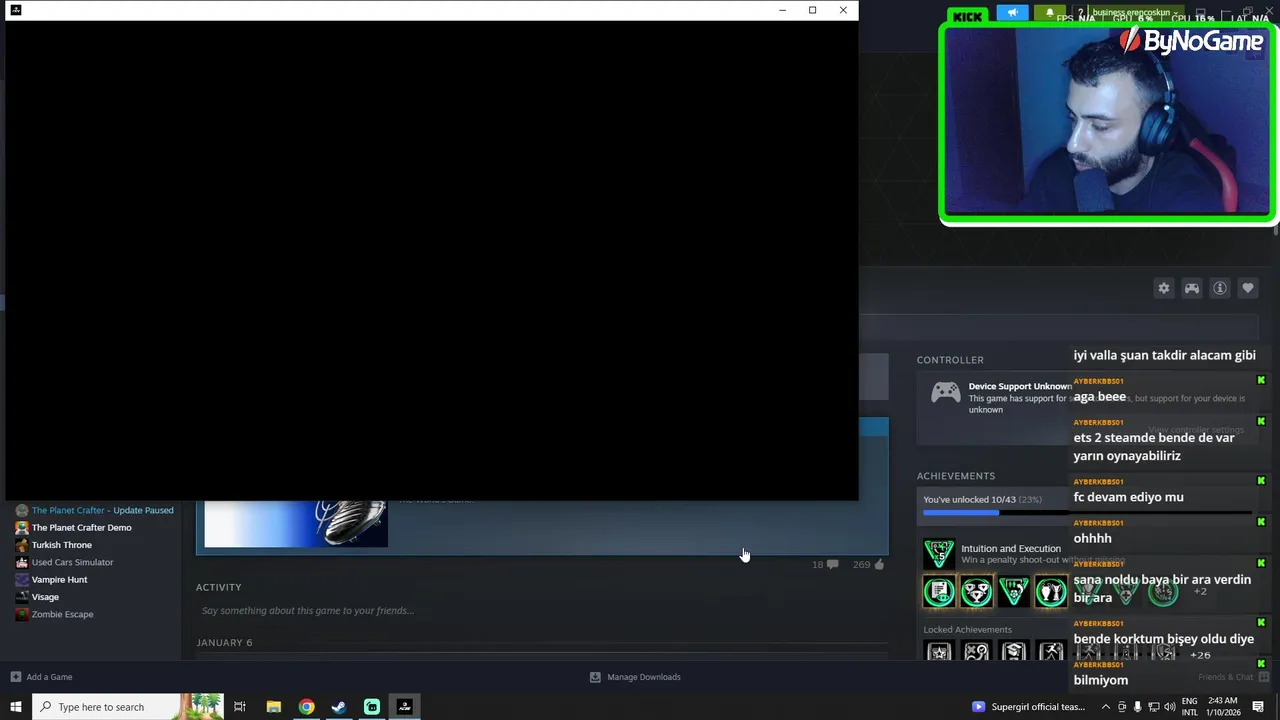Open Task View in taskbar
The width and height of the screenshot is (1280, 720).
click(x=240, y=707)
